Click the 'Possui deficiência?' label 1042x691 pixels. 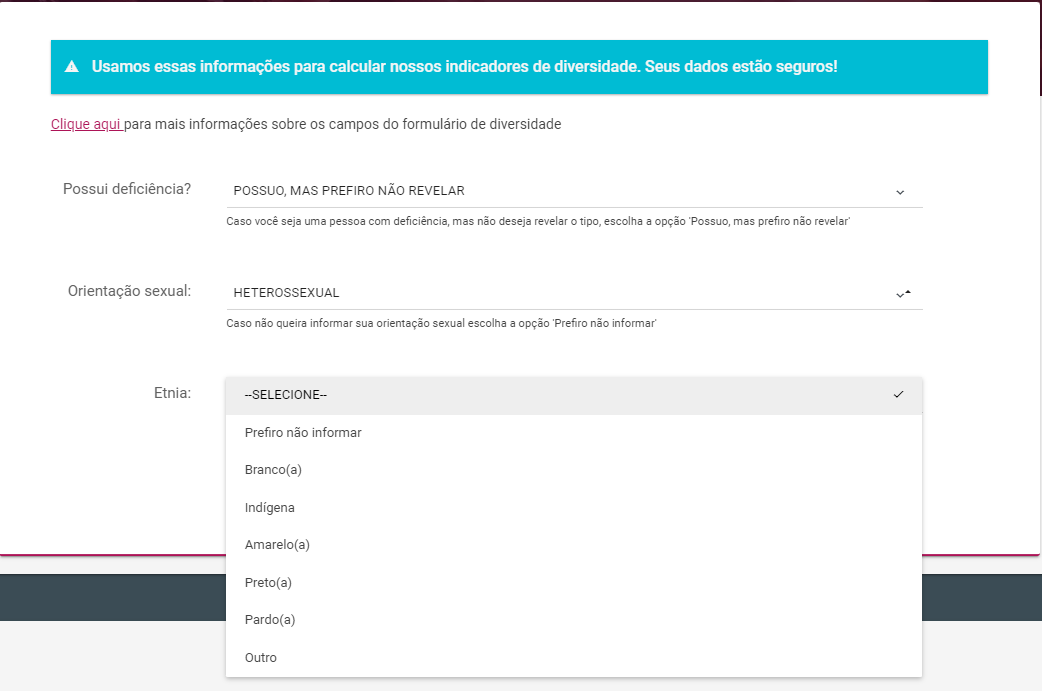(127, 189)
